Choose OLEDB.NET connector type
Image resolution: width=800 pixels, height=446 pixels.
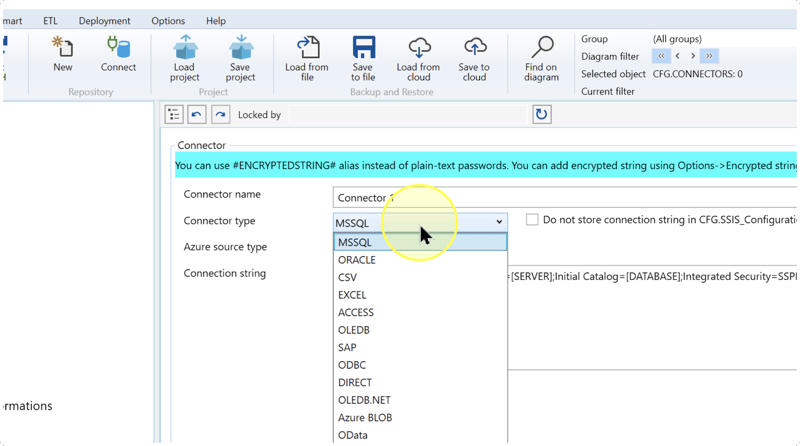click(x=420, y=400)
